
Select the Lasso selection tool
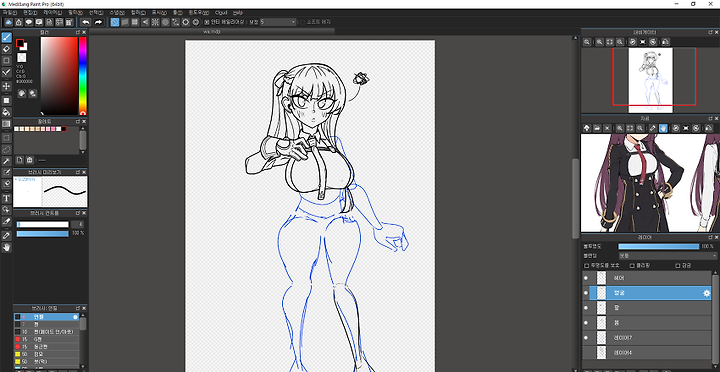coord(6,149)
